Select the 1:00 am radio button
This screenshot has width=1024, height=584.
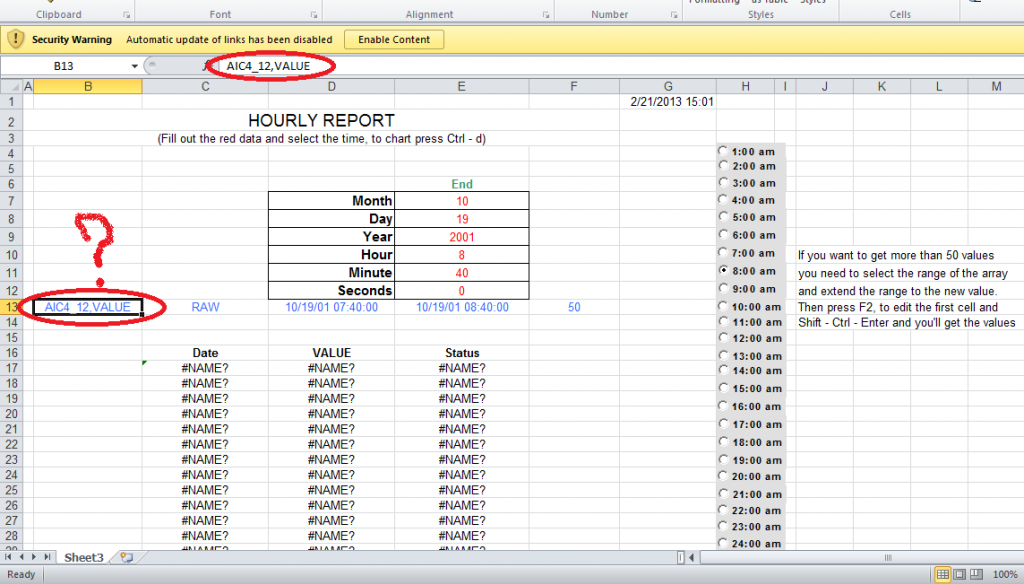[x=723, y=151]
